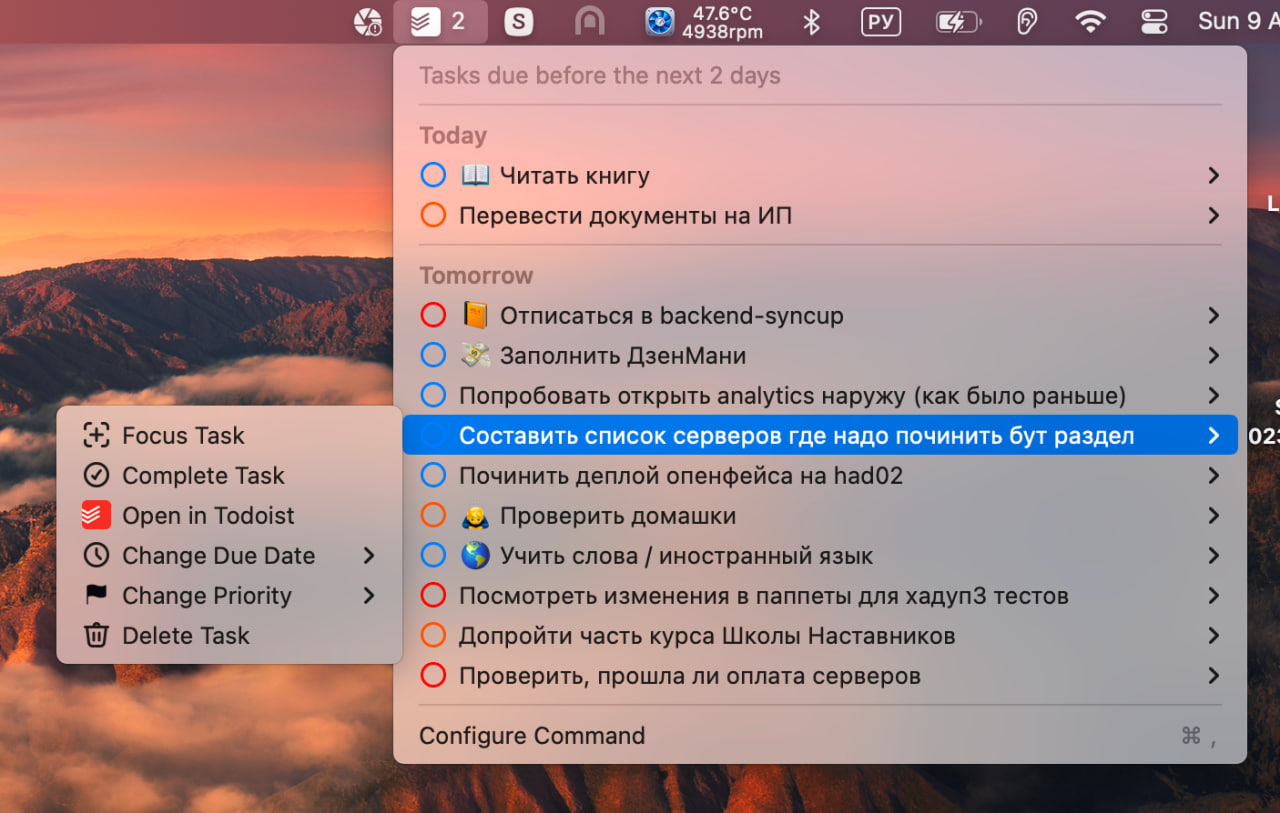Mark Перевести документы на ИП circle complete
The image size is (1280, 813).
[x=433, y=216]
